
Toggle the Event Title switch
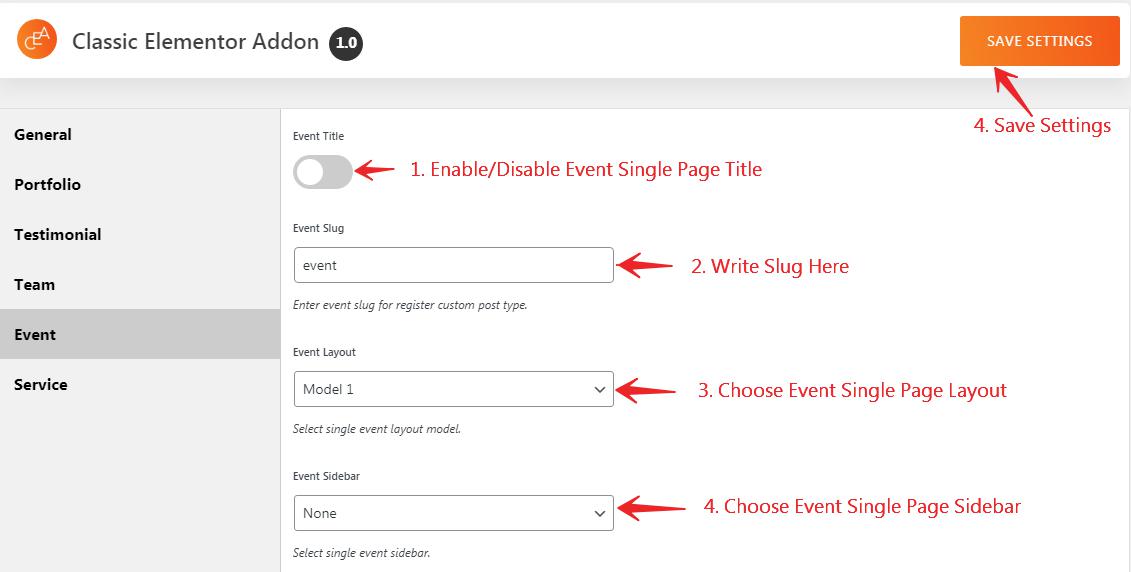coord(323,172)
